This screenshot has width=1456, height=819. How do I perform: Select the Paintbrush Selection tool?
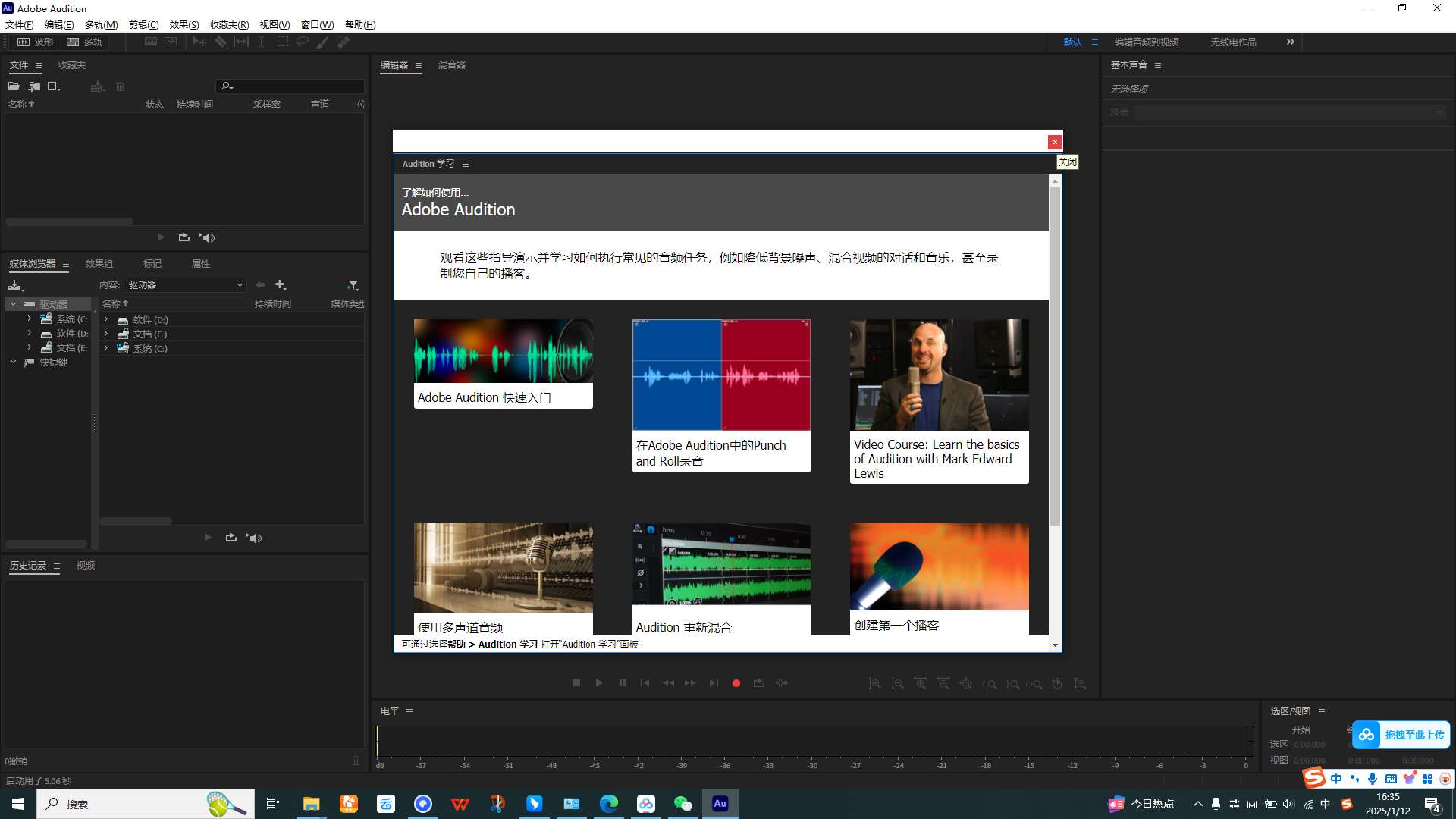322,42
